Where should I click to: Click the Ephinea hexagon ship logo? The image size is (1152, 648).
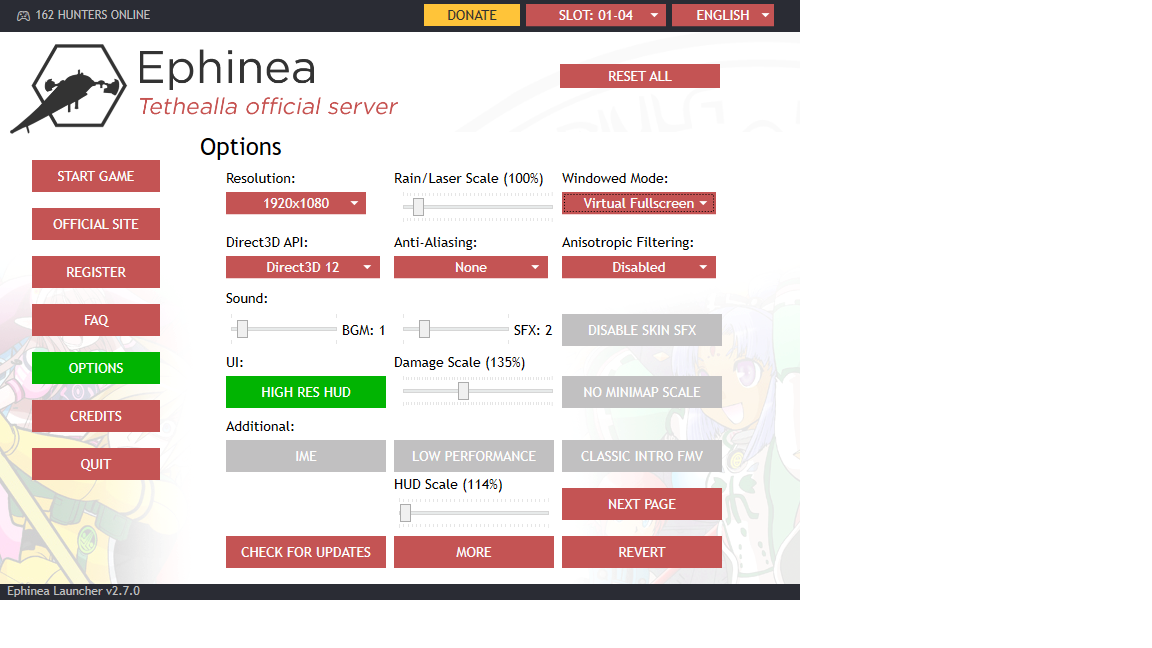point(68,87)
